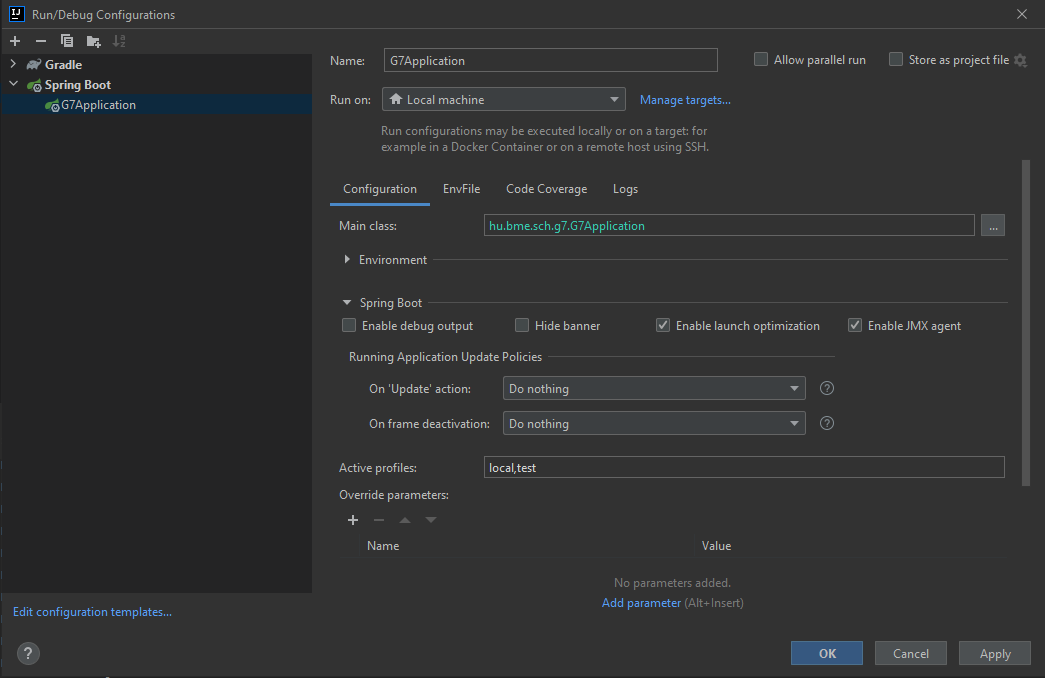The image size is (1045, 678).
Task: Open help for 'Update' action policy
Action: click(x=826, y=388)
